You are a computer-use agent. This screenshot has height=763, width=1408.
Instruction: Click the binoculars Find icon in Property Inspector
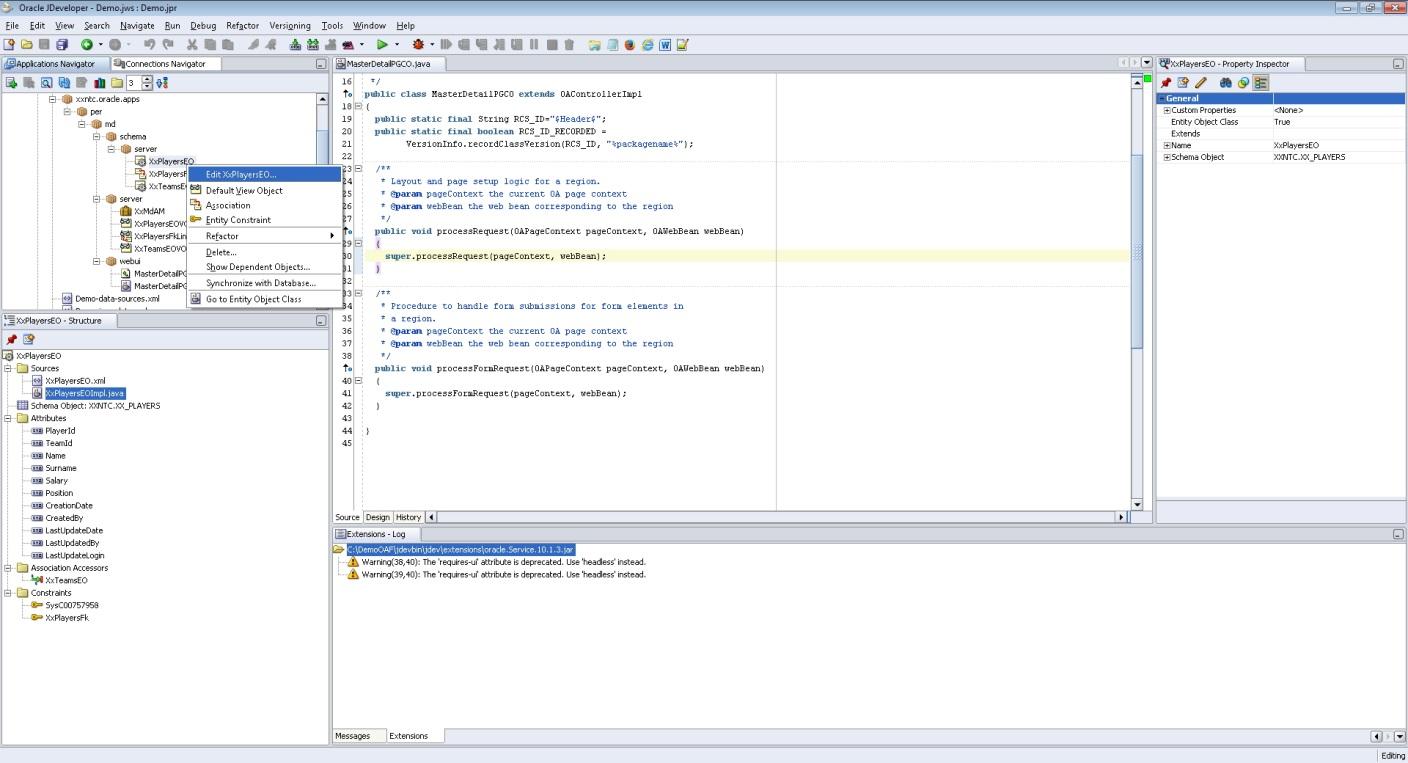tap(1226, 83)
